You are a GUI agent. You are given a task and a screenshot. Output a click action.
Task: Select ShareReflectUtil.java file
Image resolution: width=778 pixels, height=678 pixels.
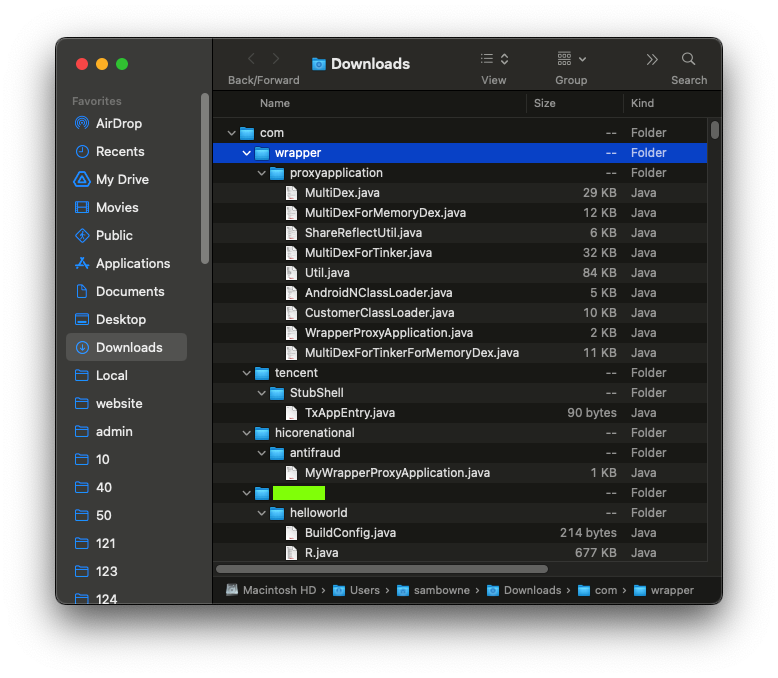tap(460, 233)
